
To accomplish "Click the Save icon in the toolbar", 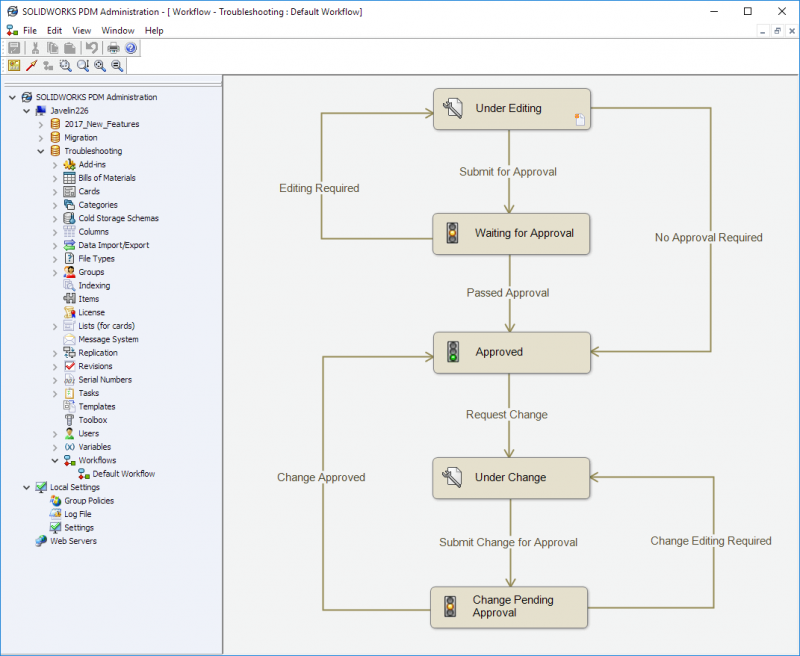I will 14,48.
